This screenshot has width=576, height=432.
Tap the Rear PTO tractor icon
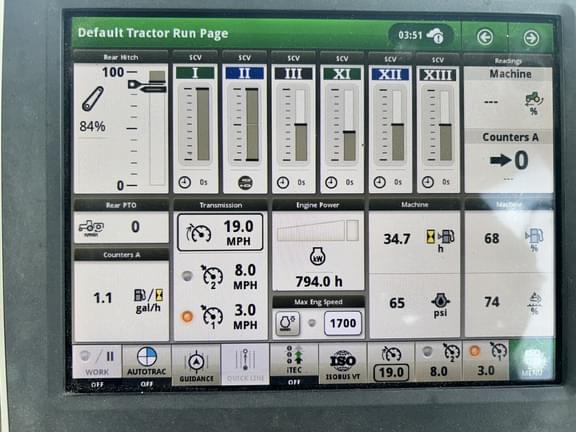click(91, 228)
